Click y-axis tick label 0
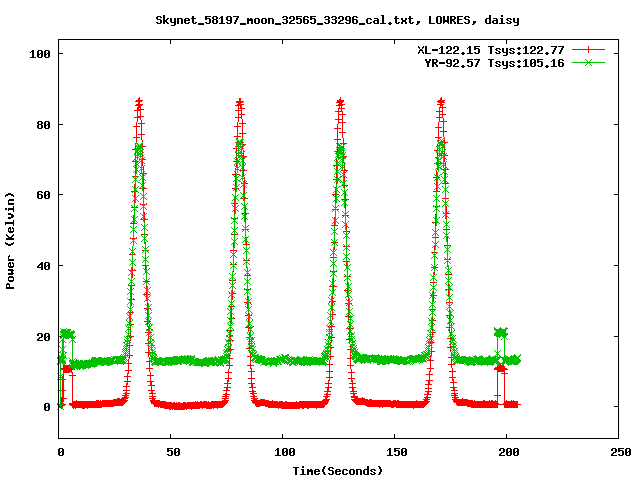This screenshot has width=640, height=480. [47, 407]
